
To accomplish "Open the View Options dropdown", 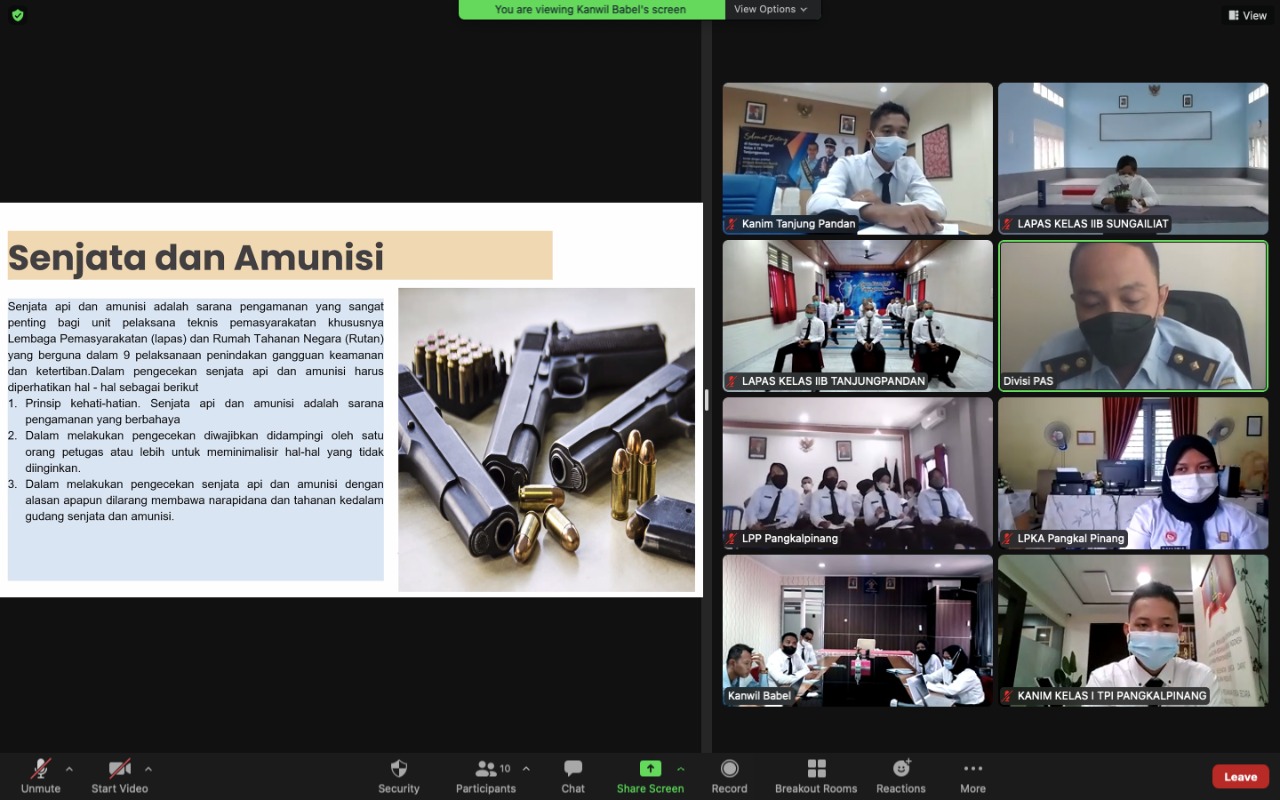I will [772, 9].
